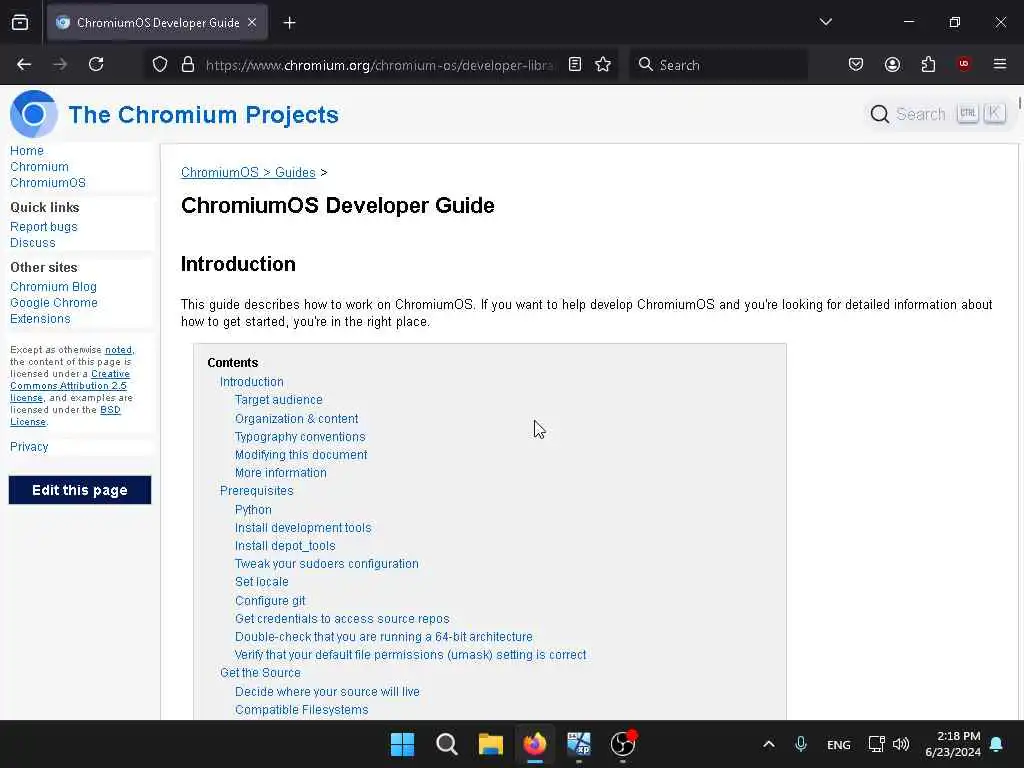Go to Home in sidebar
Image resolution: width=1024 pixels, height=768 pixels.
[x=27, y=150]
